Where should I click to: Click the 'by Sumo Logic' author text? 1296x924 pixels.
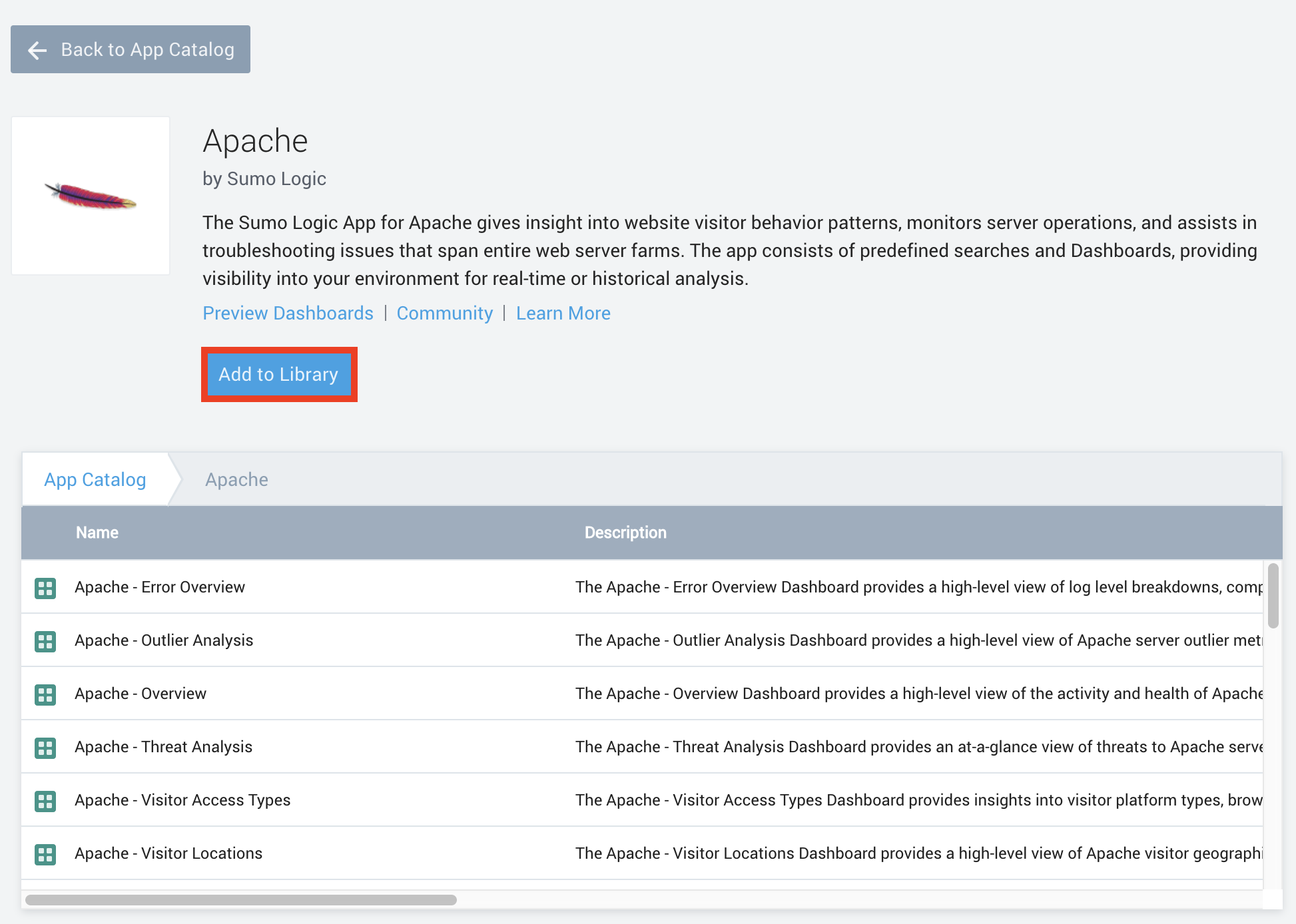pos(264,179)
